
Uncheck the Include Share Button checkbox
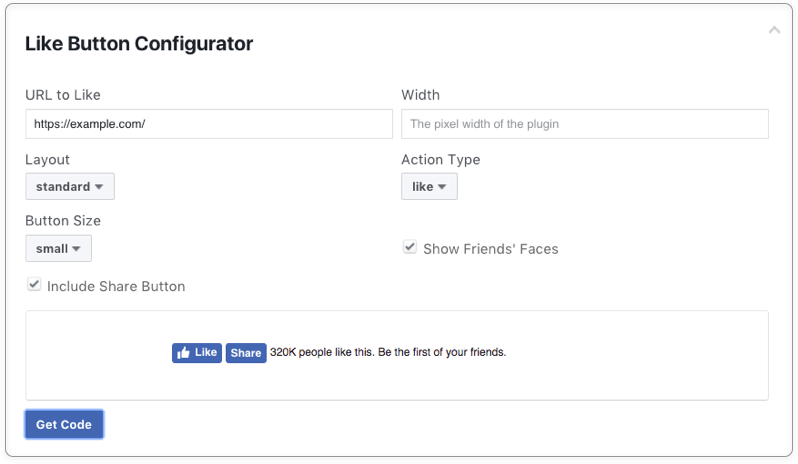(34, 284)
